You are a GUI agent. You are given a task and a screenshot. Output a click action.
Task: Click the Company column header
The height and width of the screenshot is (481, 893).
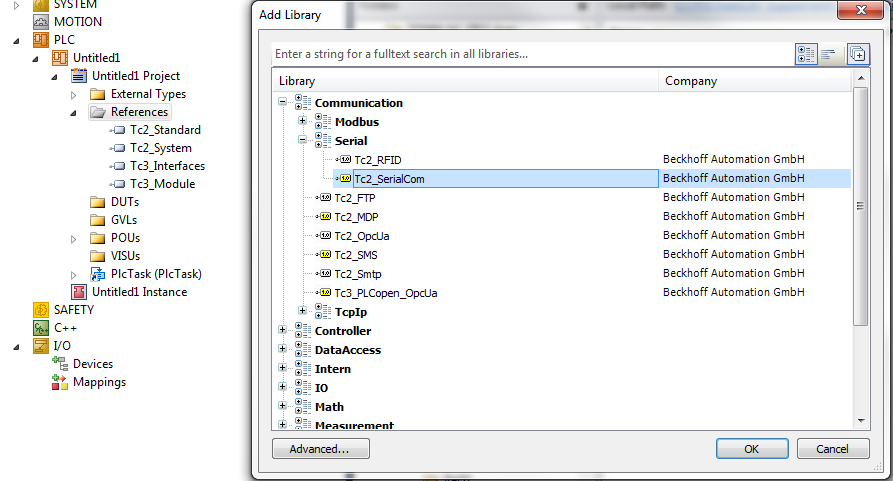755,81
